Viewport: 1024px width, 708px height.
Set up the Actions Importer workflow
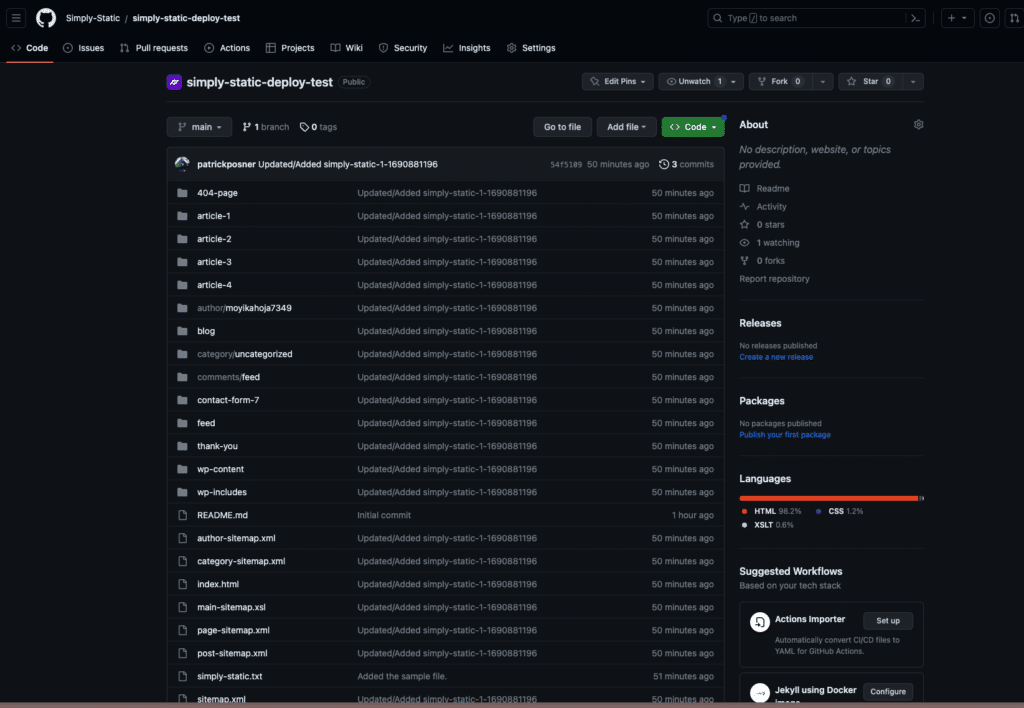tap(888, 620)
